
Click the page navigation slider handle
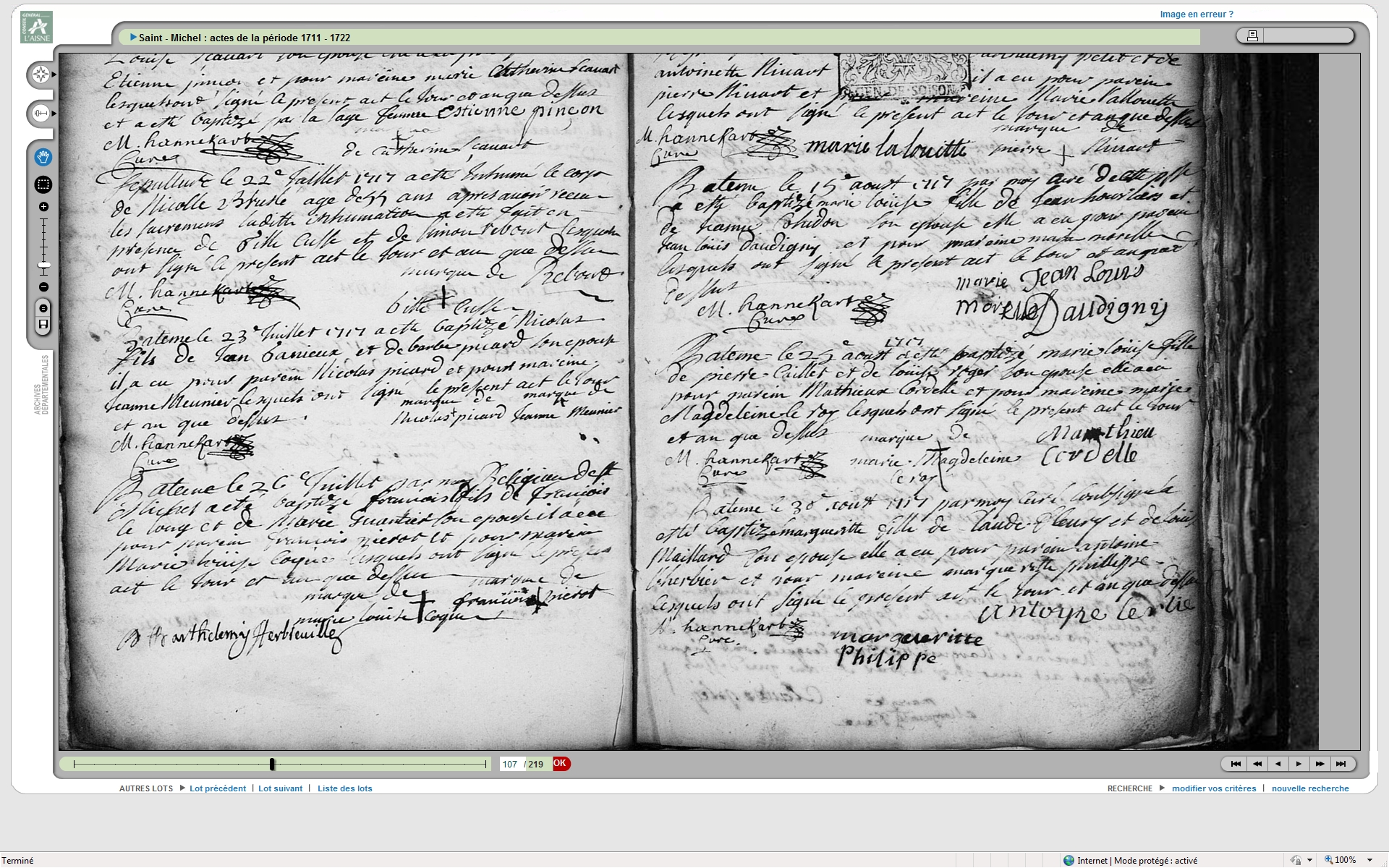(x=272, y=764)
